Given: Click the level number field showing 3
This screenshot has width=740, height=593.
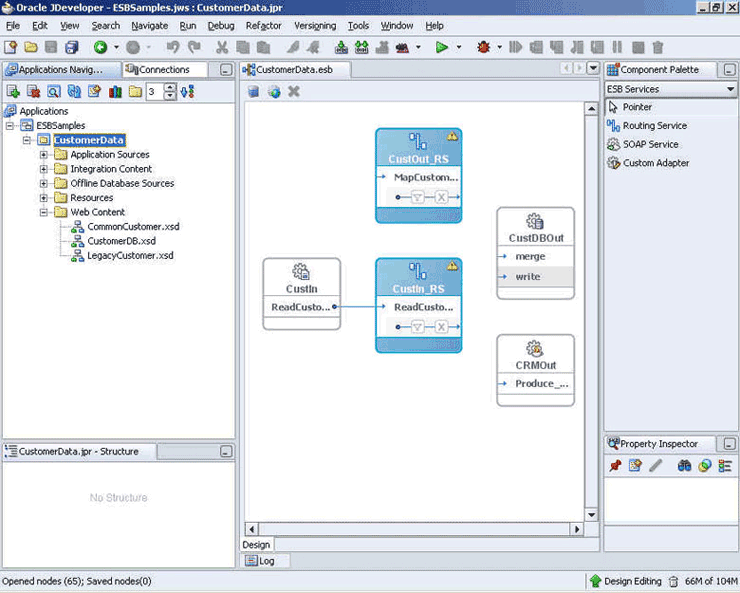Looking at the screenshot, I should tap(155, 92).
